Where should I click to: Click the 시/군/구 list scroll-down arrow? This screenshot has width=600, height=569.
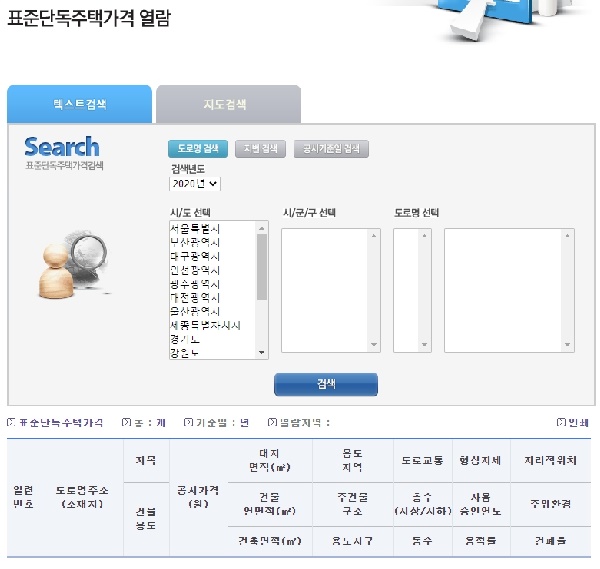click(x=375, y=345)
